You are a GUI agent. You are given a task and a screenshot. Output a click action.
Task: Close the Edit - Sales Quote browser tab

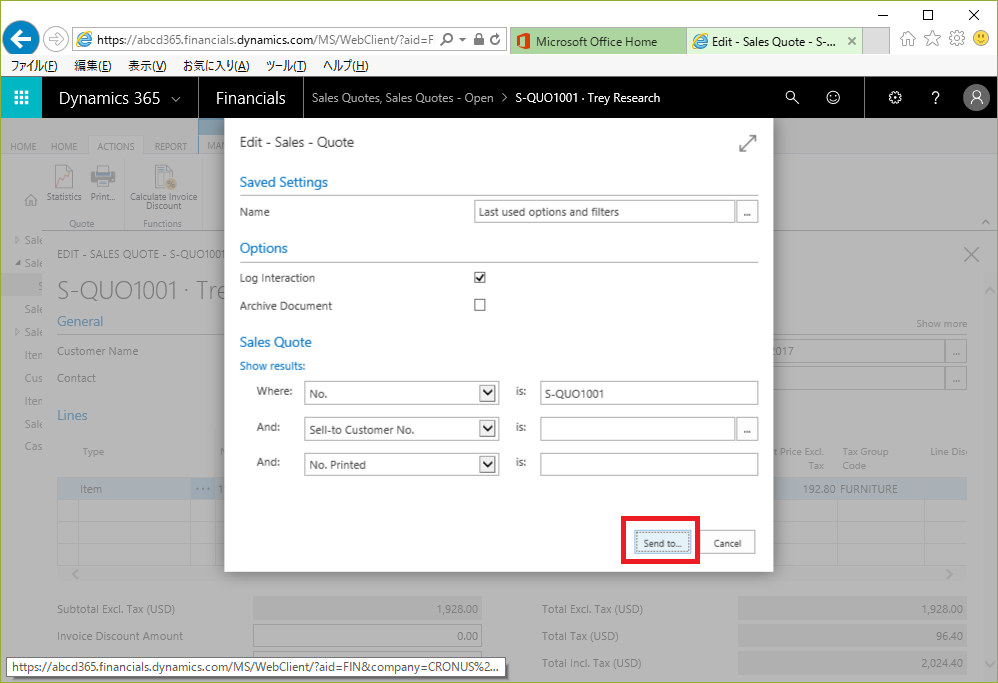tap(852, 41)
